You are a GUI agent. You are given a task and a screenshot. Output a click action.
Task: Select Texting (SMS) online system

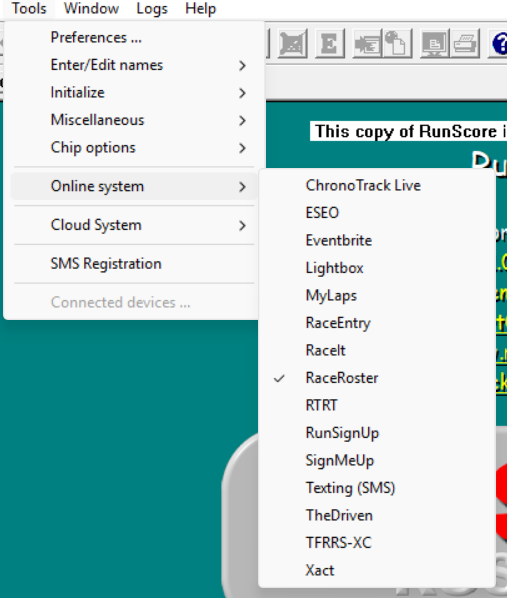click(377, 488)
